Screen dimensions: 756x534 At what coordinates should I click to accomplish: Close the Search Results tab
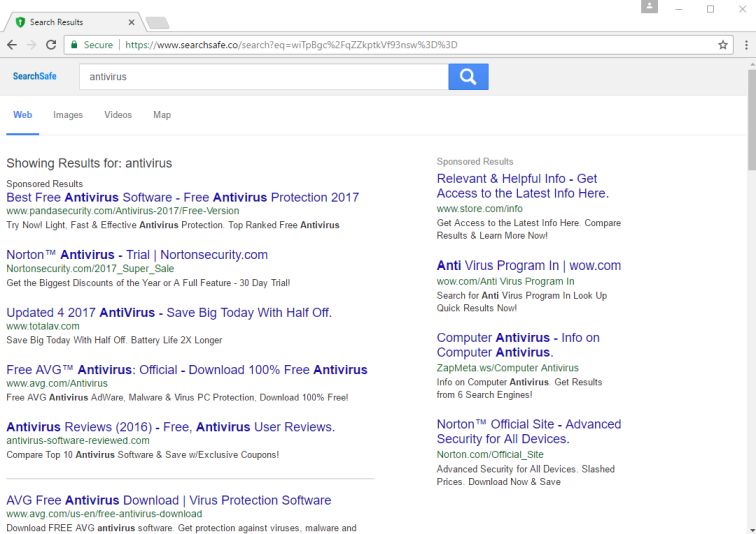click(131, 22)
